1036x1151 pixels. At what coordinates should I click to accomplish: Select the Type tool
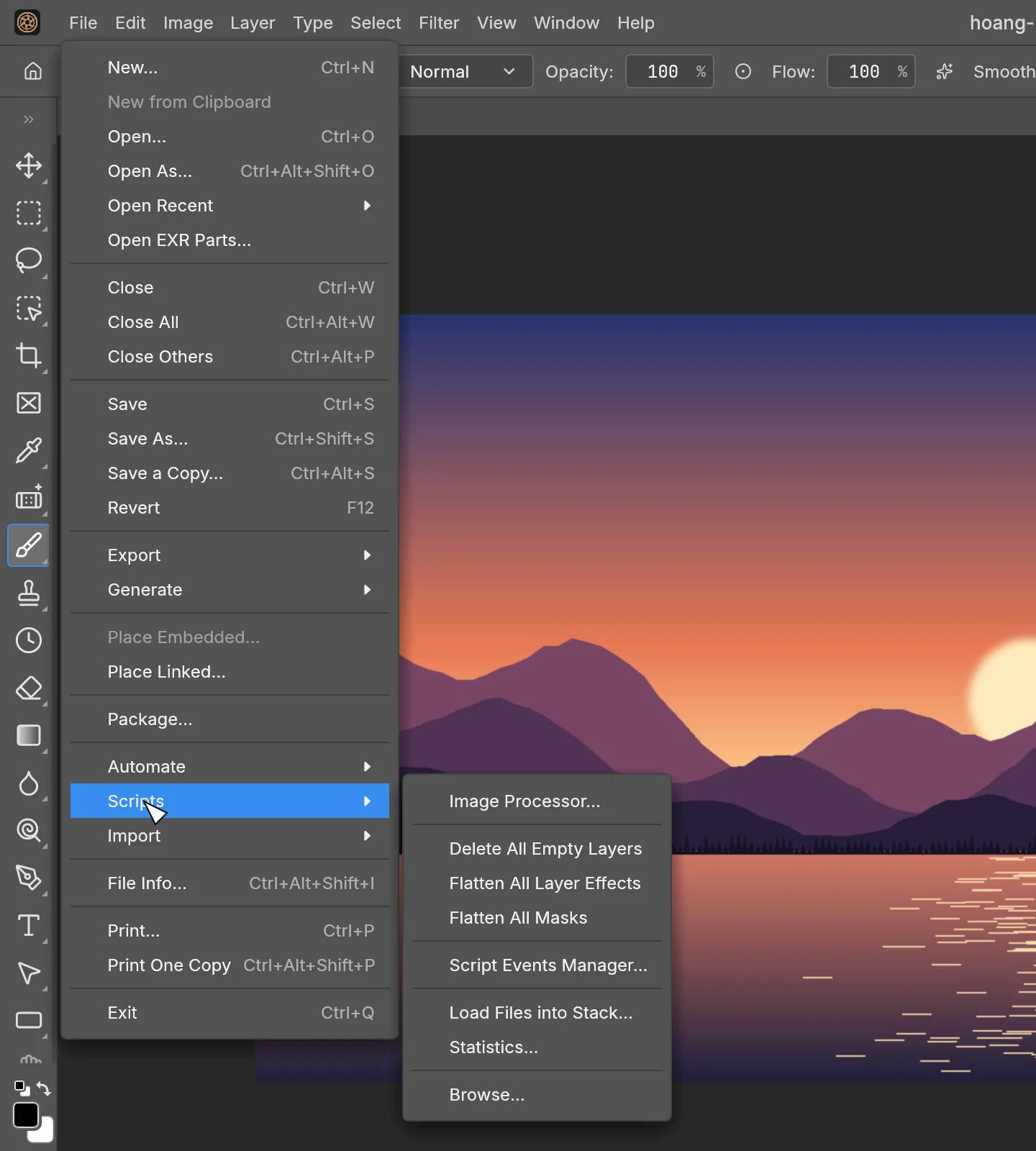[x=29, y=925]
